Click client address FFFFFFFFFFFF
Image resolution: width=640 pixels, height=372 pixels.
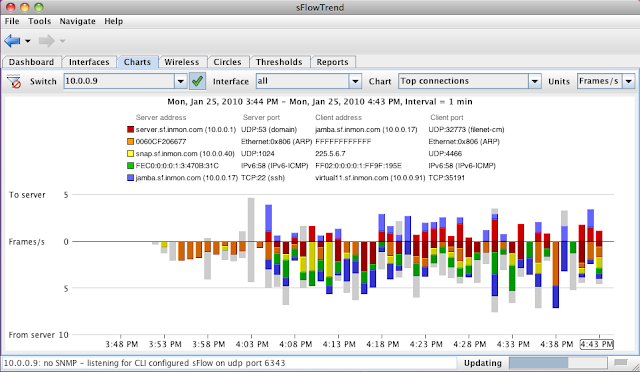pos(343,142)
